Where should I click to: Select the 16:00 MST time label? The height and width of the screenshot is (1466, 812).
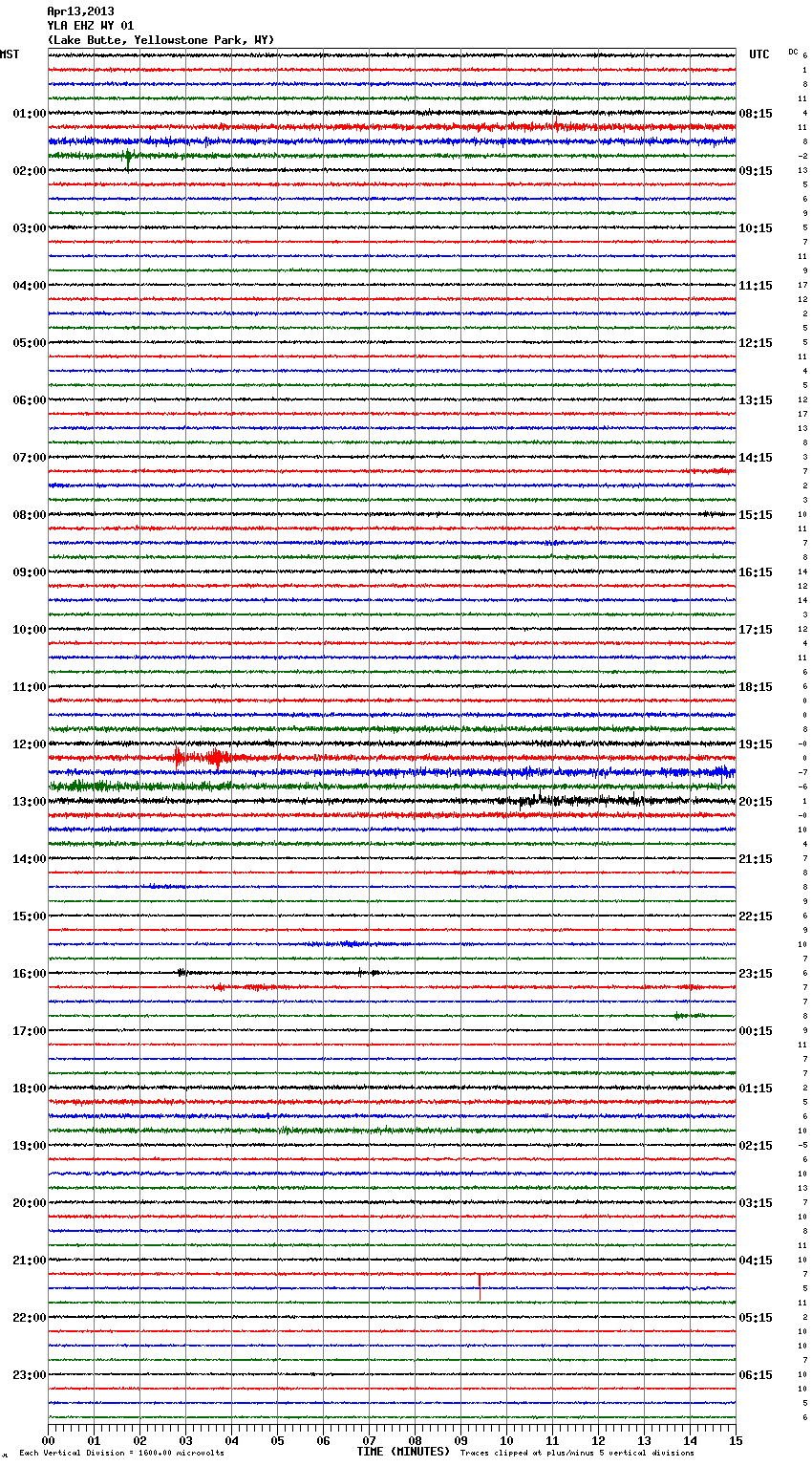tap(29, 974)
